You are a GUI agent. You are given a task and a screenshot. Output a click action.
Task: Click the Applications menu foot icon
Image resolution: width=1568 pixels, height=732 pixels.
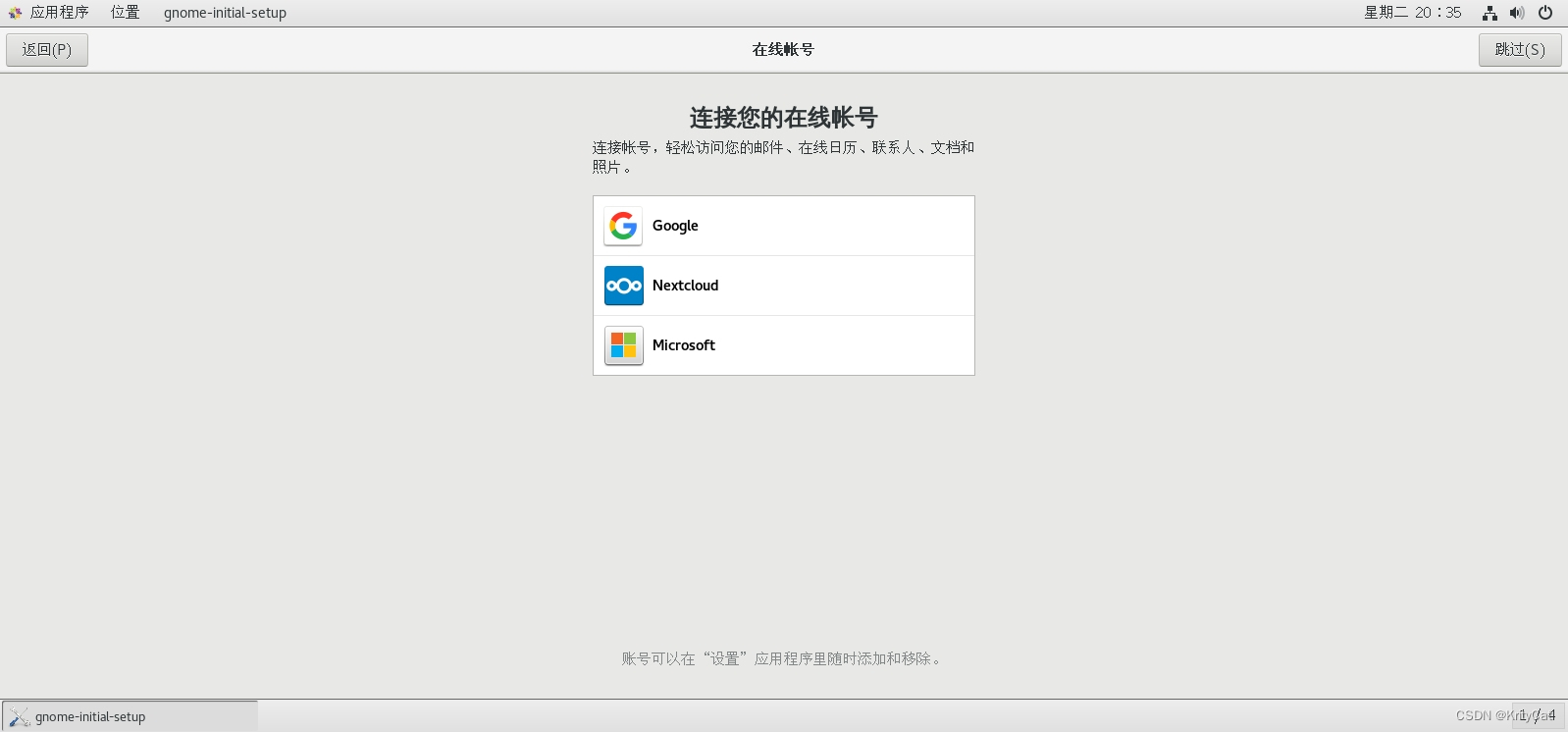15,13
